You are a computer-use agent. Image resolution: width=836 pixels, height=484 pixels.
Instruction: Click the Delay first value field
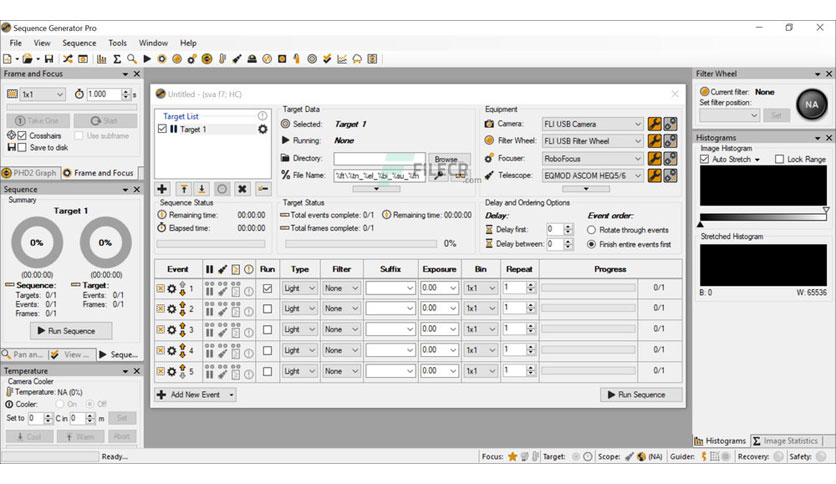point(554,229)
